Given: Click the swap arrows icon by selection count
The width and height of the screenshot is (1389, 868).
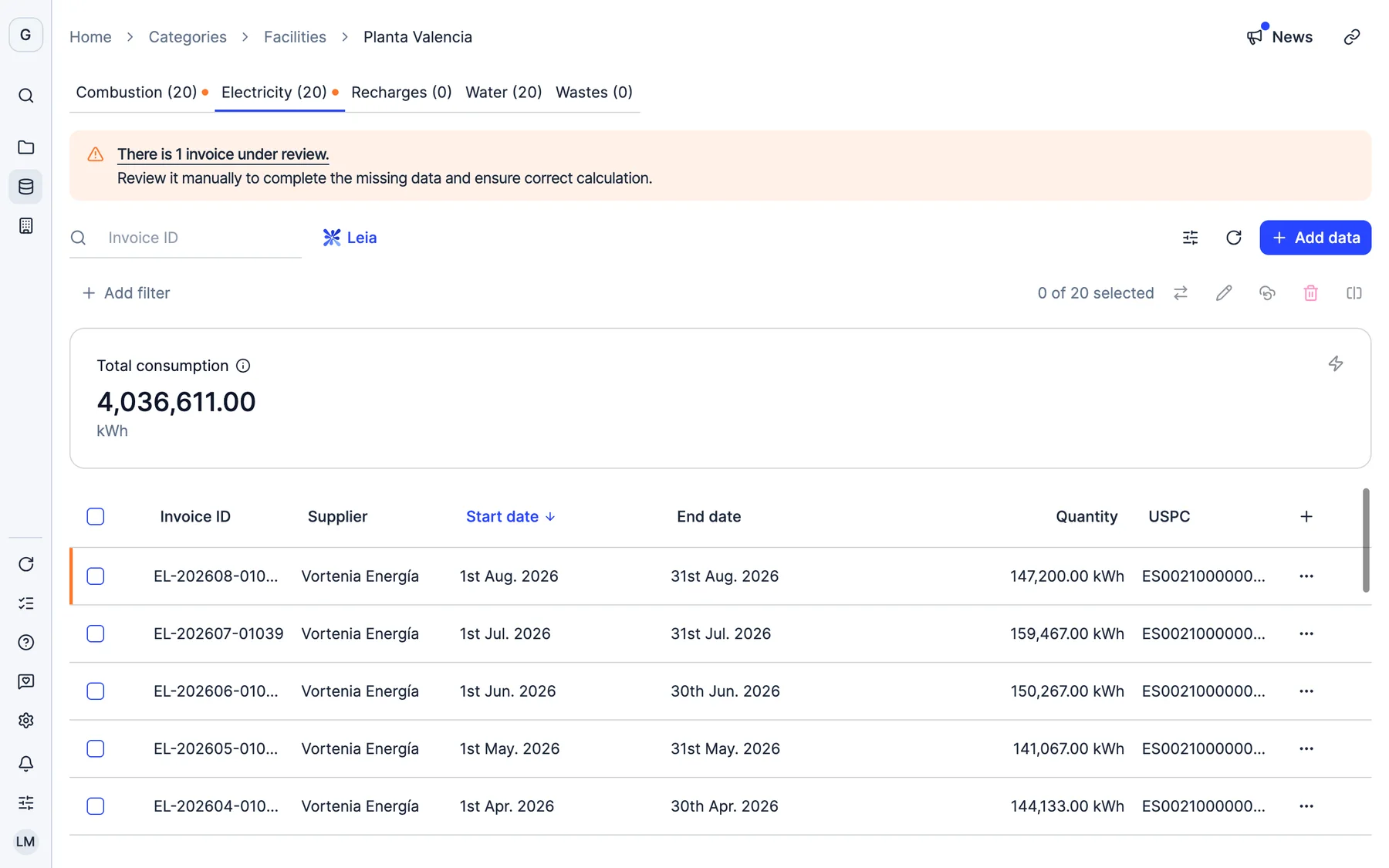Looking at the screenshot, I should coord(1181,293).
